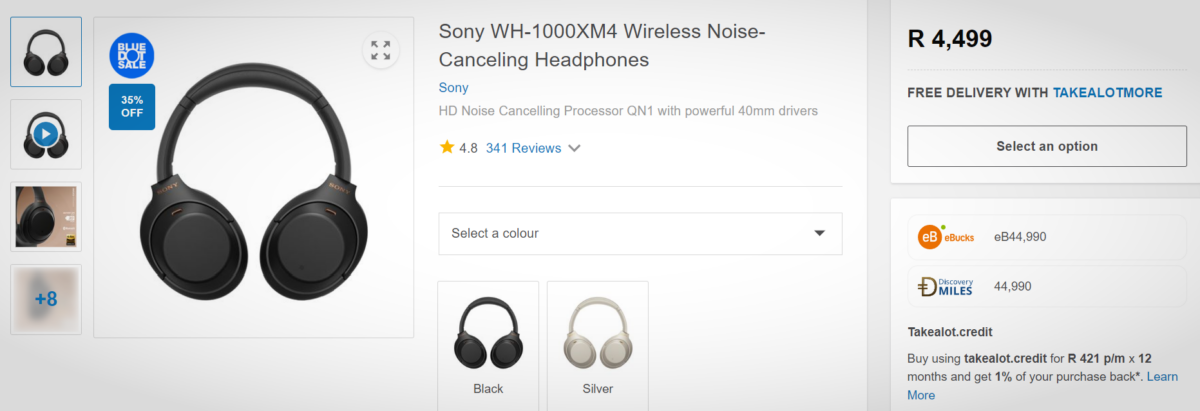Choose the Silver colour option
1200x411 pixels.
(597, 345)
